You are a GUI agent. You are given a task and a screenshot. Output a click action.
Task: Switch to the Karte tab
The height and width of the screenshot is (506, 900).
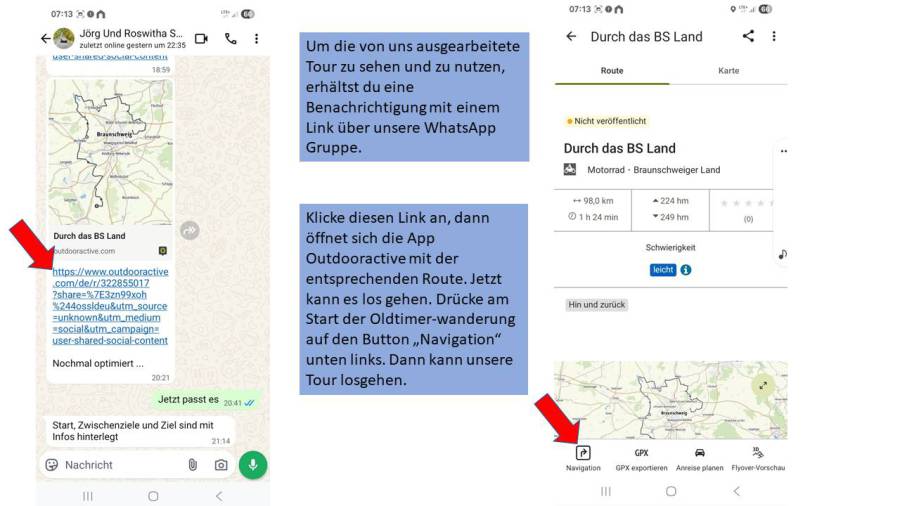click(728, 71)
